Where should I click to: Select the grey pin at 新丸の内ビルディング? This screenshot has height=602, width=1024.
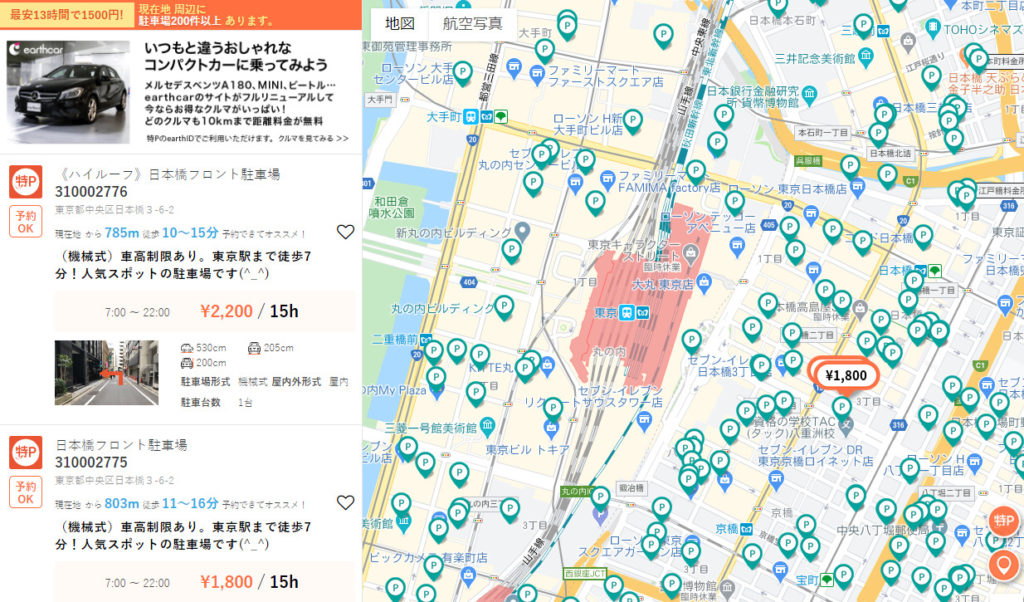(x=522, y=230)
